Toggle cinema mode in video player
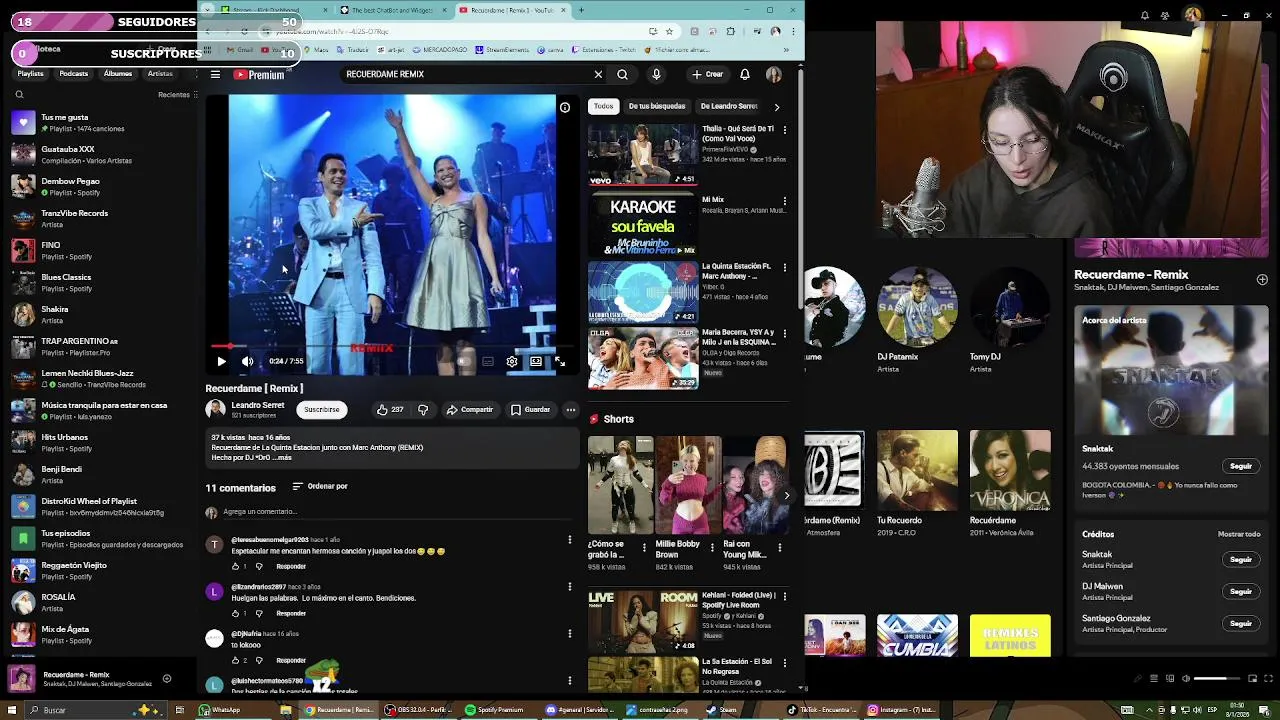 coord(536,361)
